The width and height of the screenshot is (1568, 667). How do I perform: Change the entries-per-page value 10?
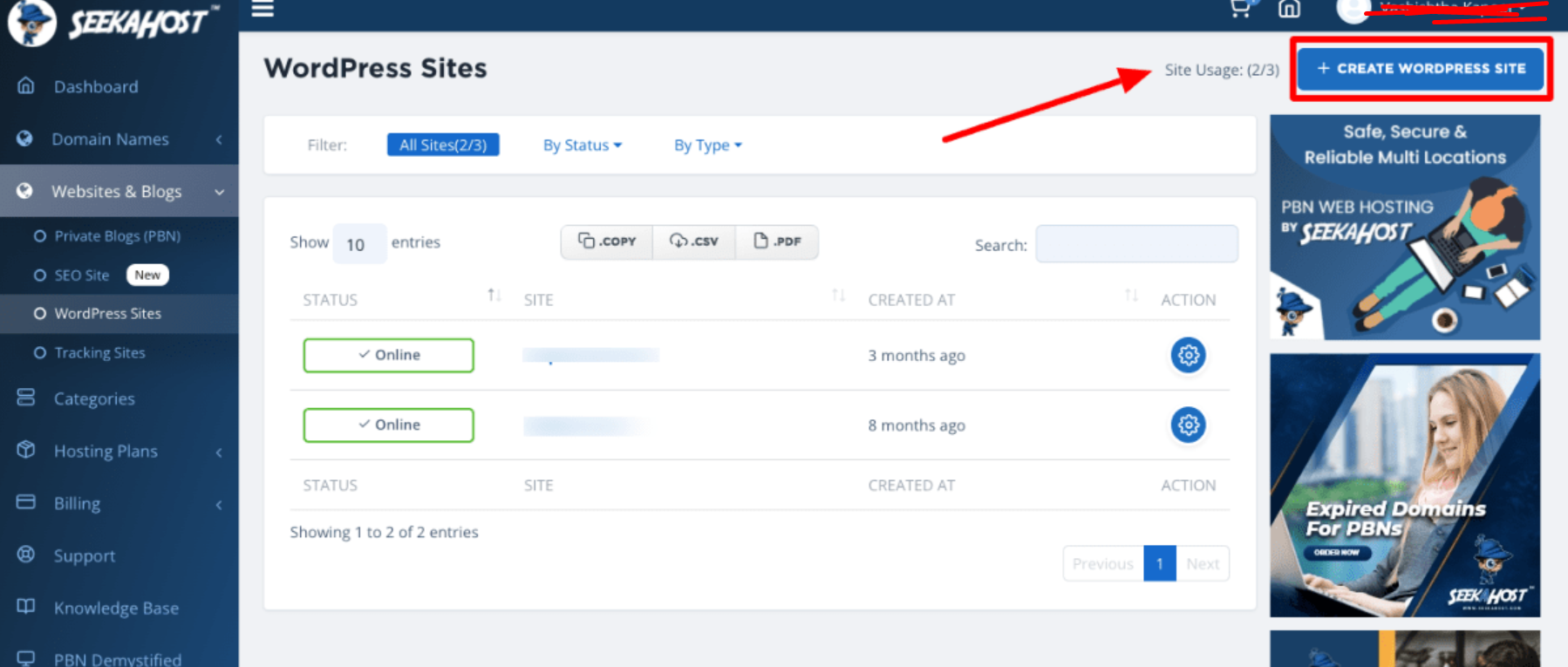coord(359,244)
